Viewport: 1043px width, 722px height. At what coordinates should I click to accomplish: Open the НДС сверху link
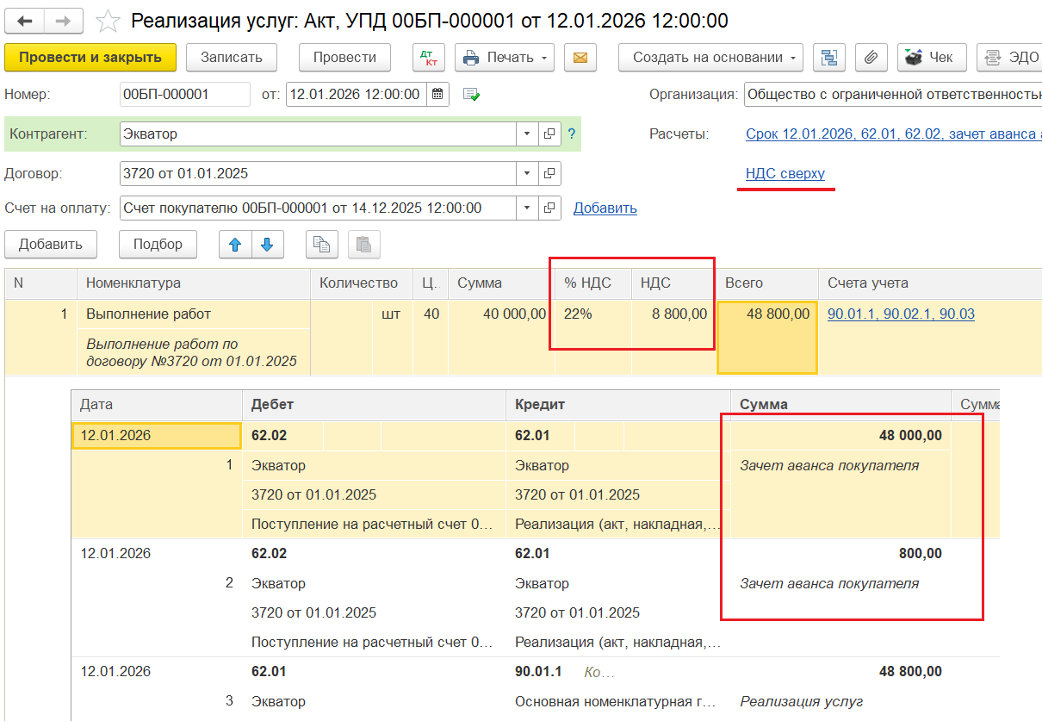785,174
